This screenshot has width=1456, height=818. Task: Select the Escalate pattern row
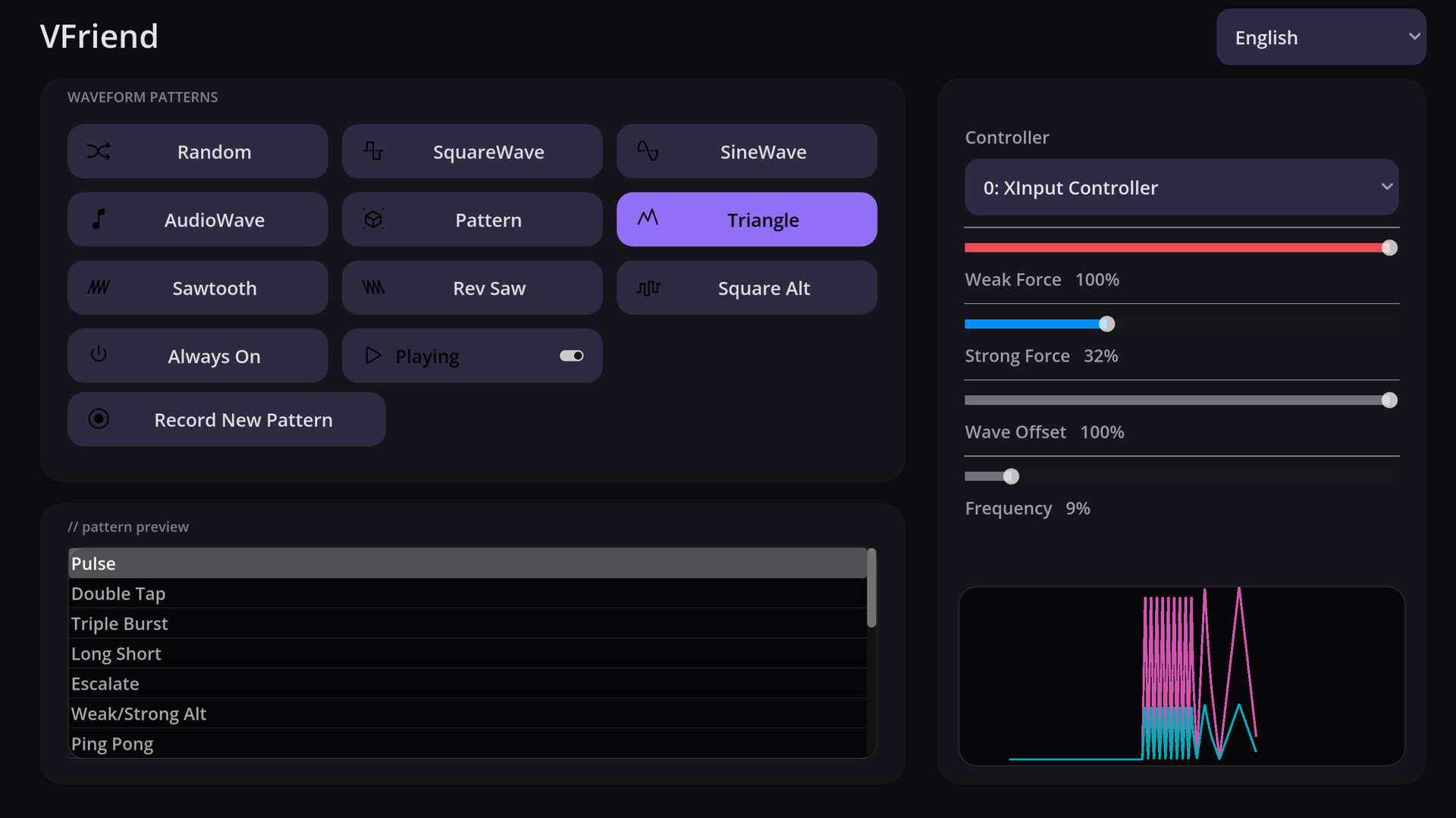pyautogui.click(x=468, y=684)
